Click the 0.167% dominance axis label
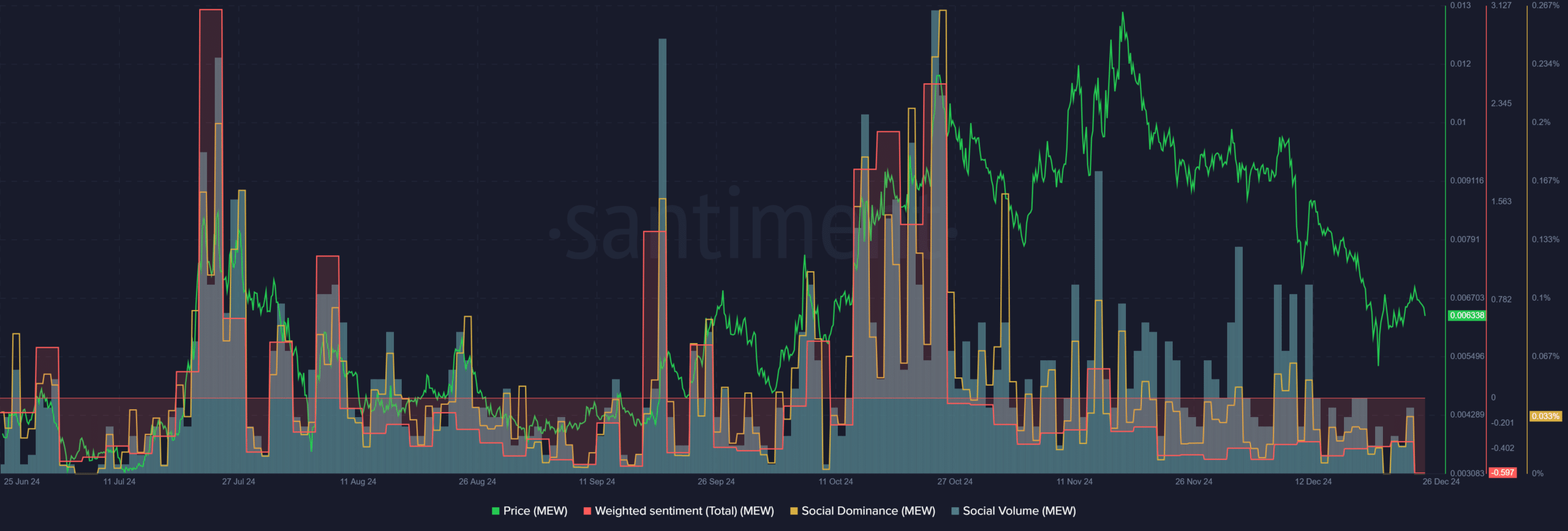 tap(1545, 181)
